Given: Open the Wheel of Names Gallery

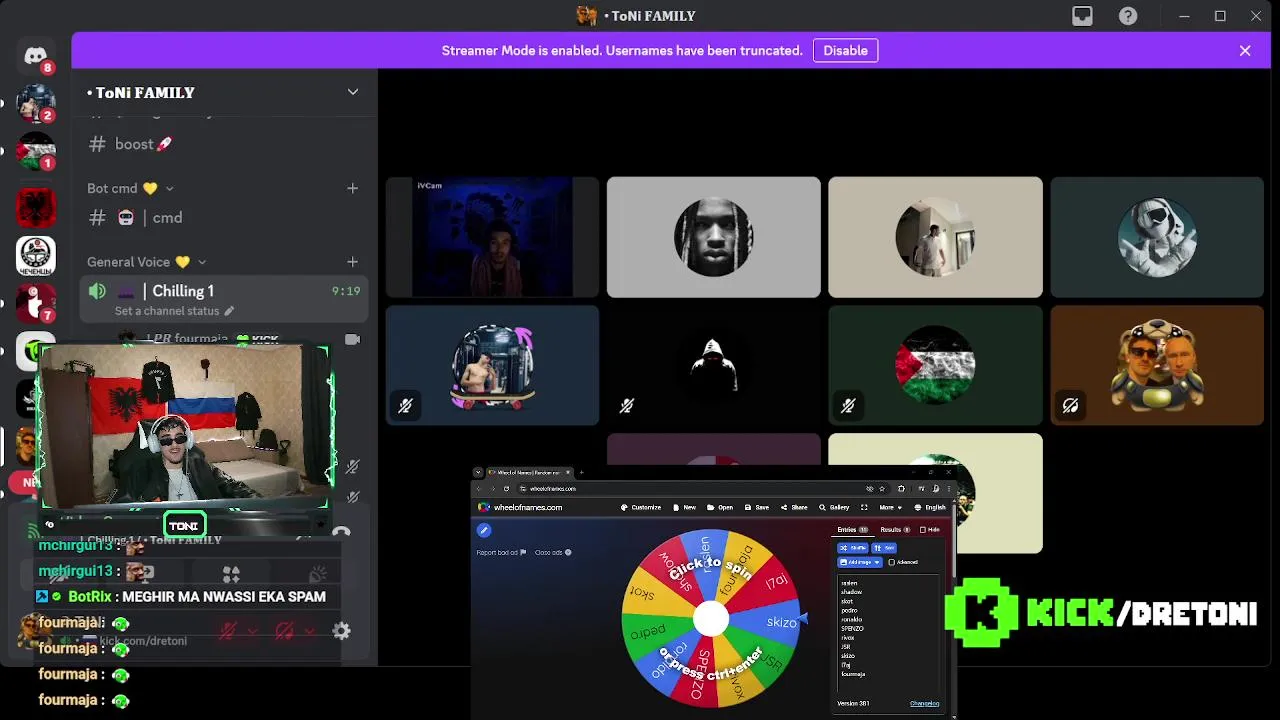Looking at the screenshot, I should (x=834, y=507).
